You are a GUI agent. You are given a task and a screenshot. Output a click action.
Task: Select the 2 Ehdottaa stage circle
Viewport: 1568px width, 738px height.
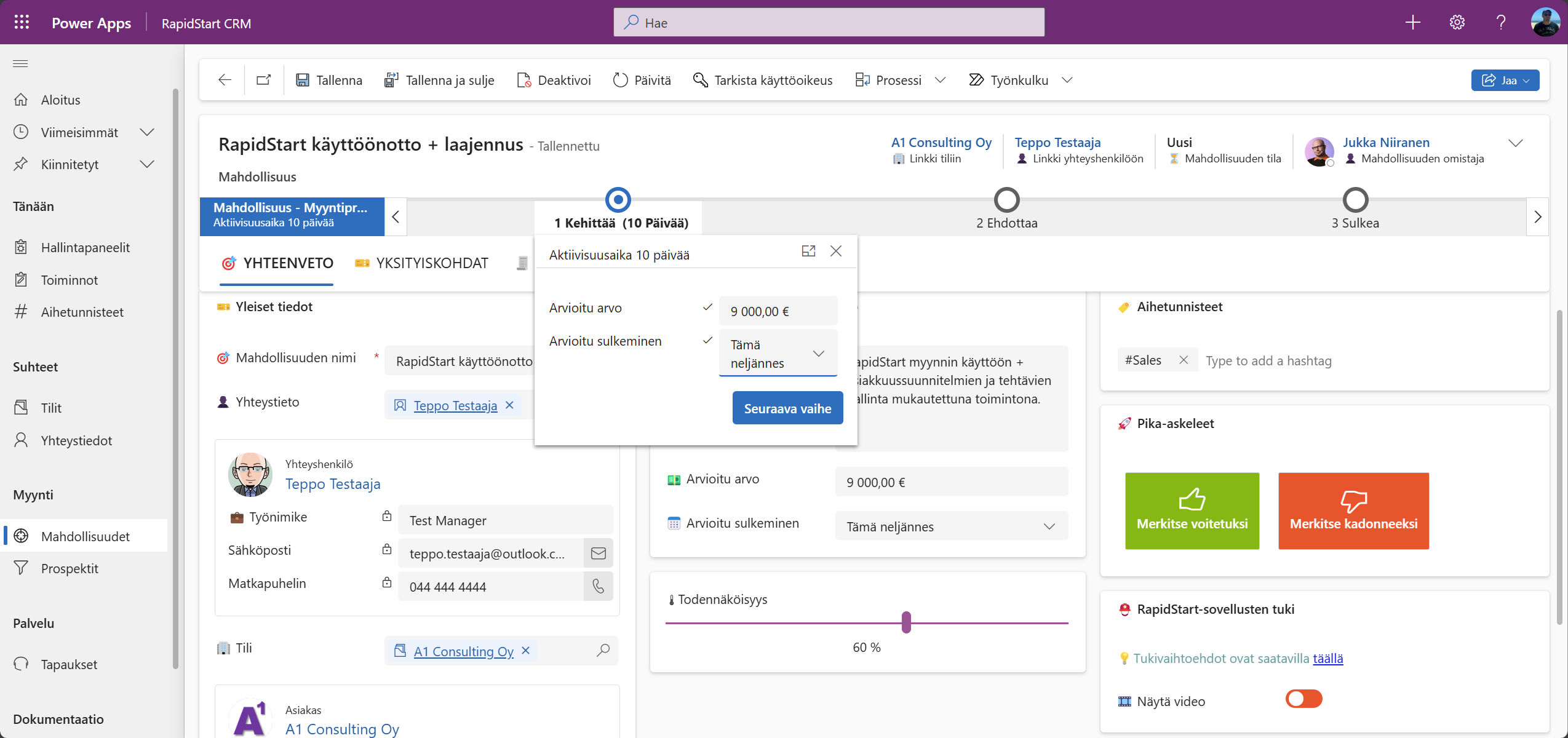(1006, 200)
